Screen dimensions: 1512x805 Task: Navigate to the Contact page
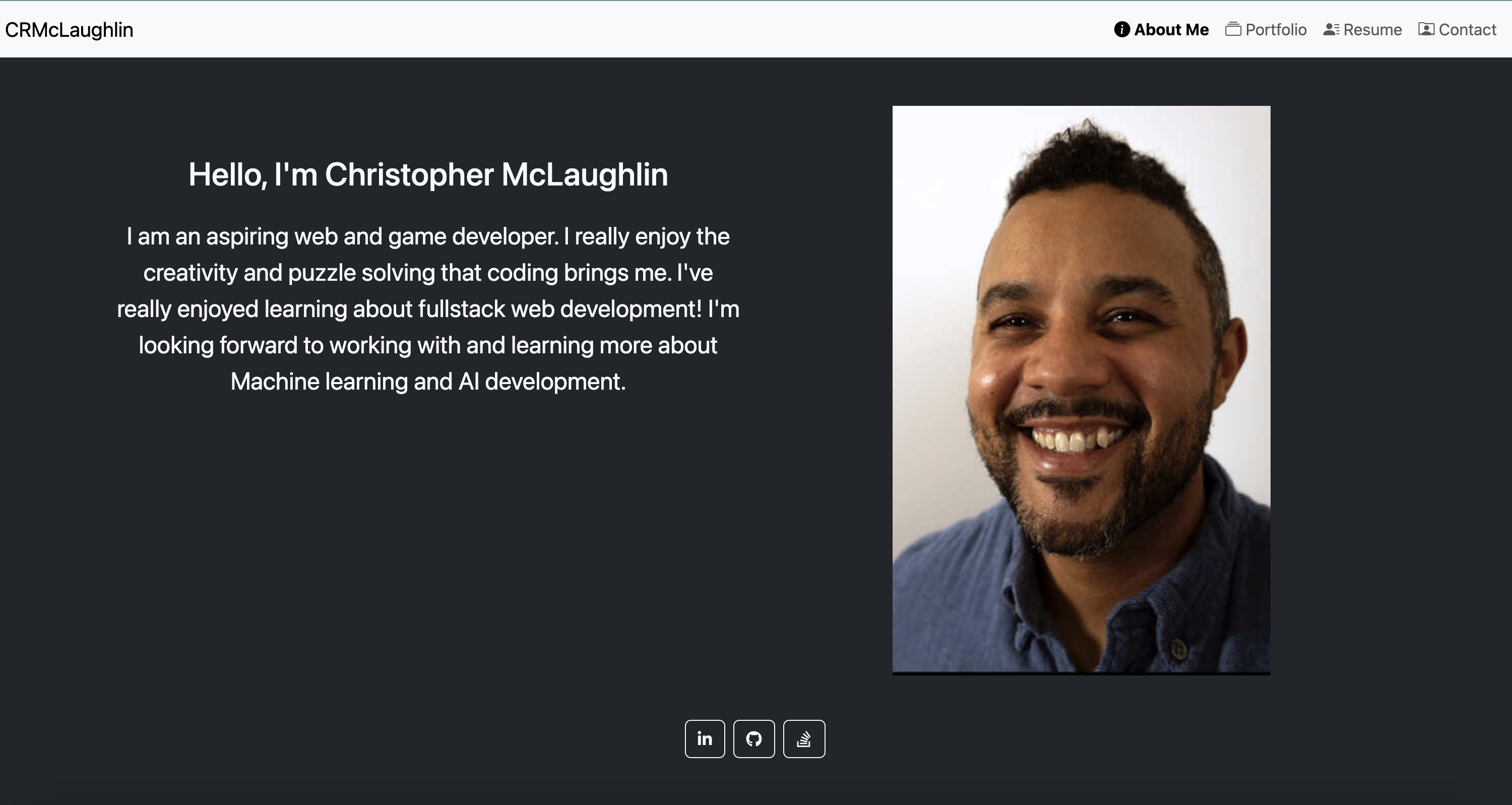click(1458, 29)
